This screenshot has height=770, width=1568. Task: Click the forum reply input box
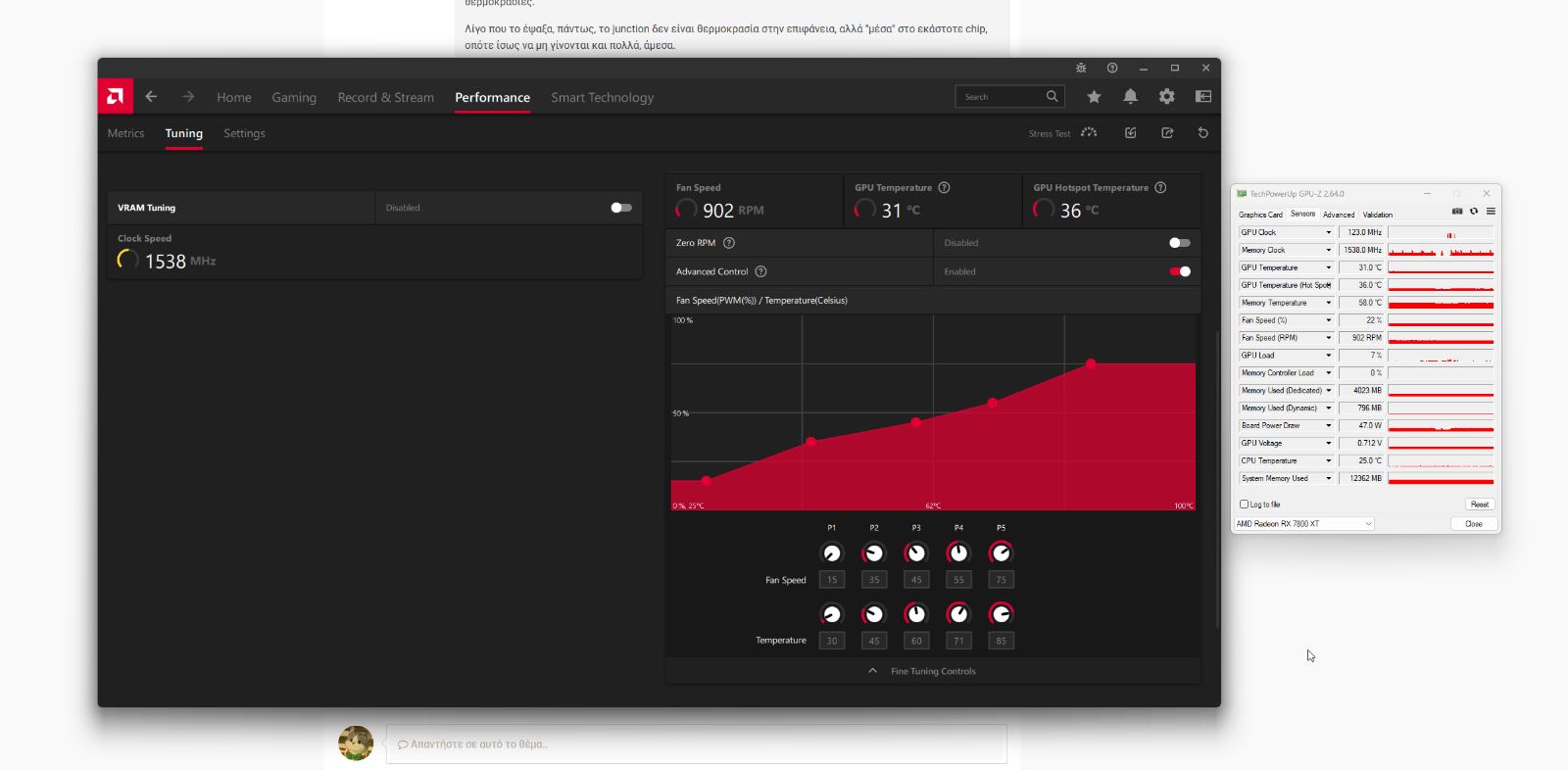pyautogui.click(x=697, y=745)
